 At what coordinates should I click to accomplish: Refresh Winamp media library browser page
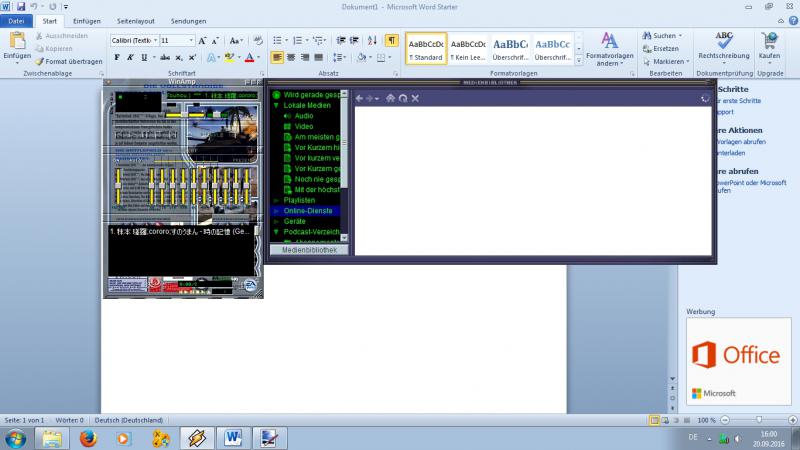pyautogui.click(x=403, y=98)
